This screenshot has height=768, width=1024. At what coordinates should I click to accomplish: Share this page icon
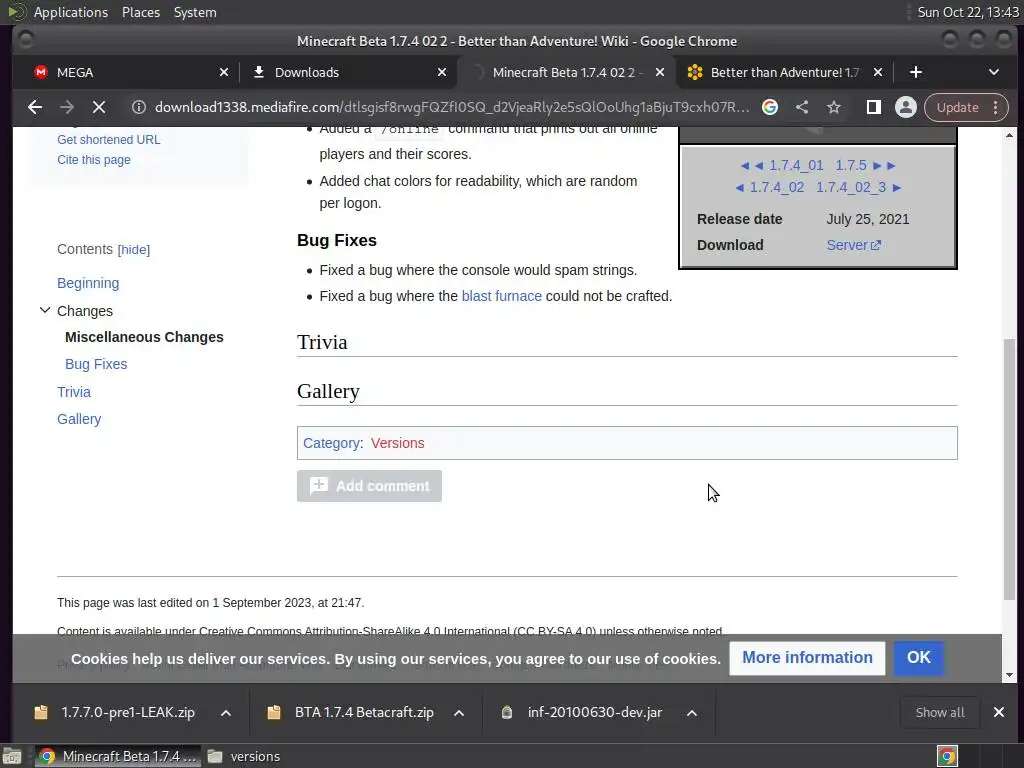(x=802, y=107)
